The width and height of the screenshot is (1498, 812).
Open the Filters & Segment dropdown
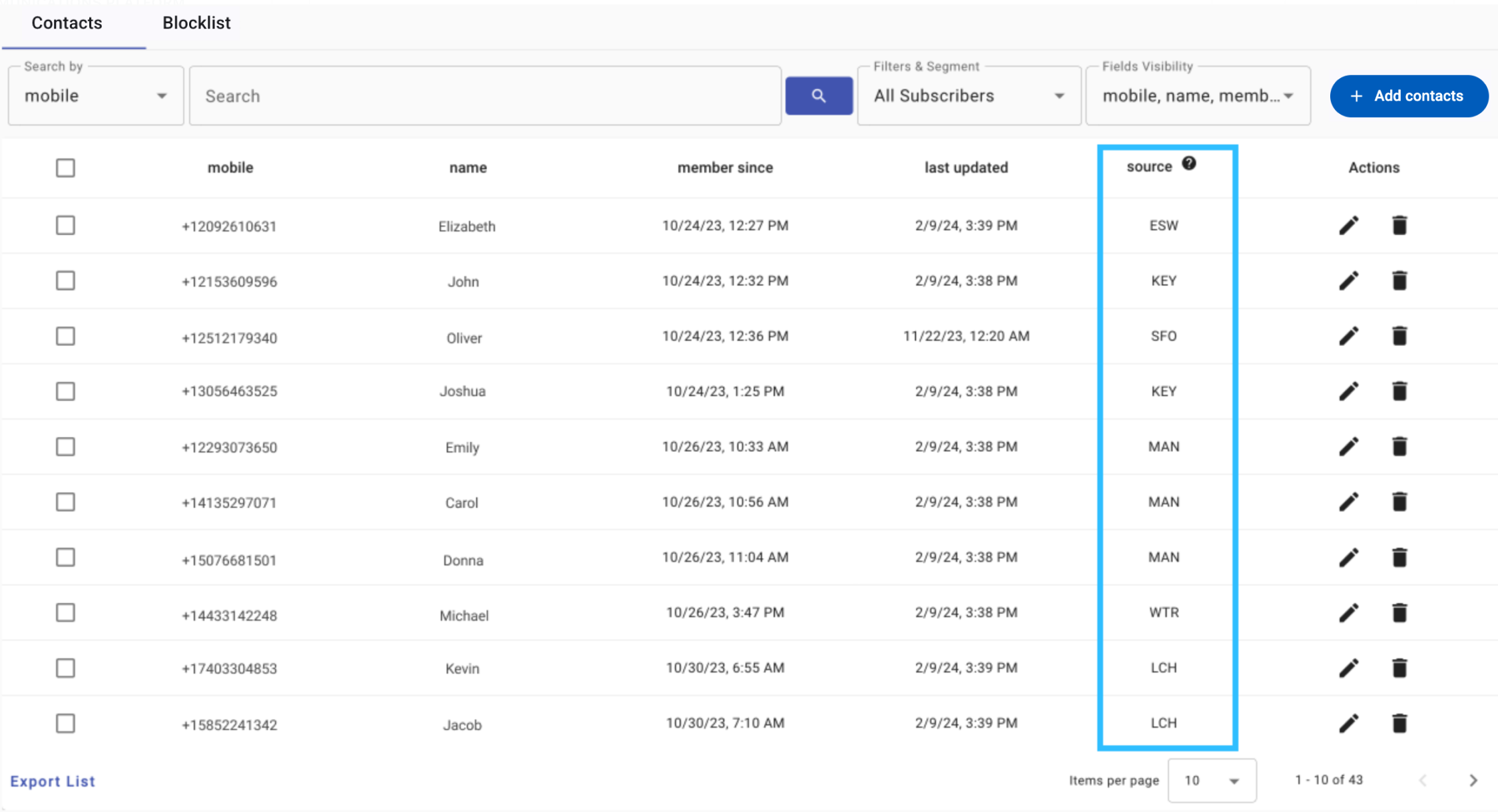[x=969, y=96]
